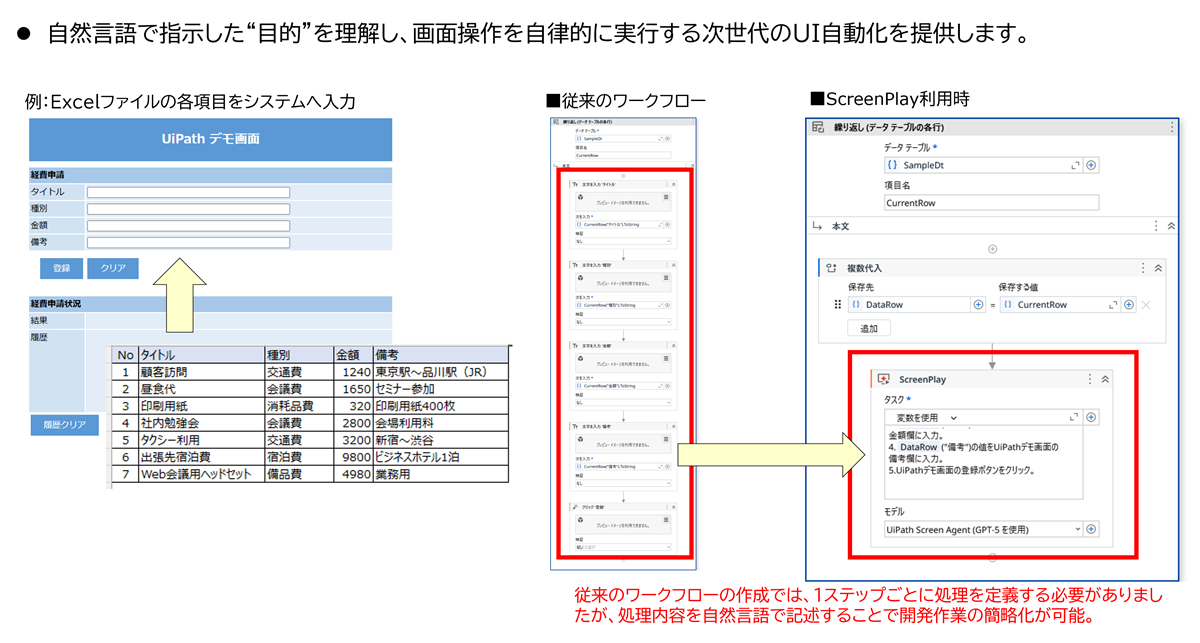Click the 履歴クリア button

65,425
